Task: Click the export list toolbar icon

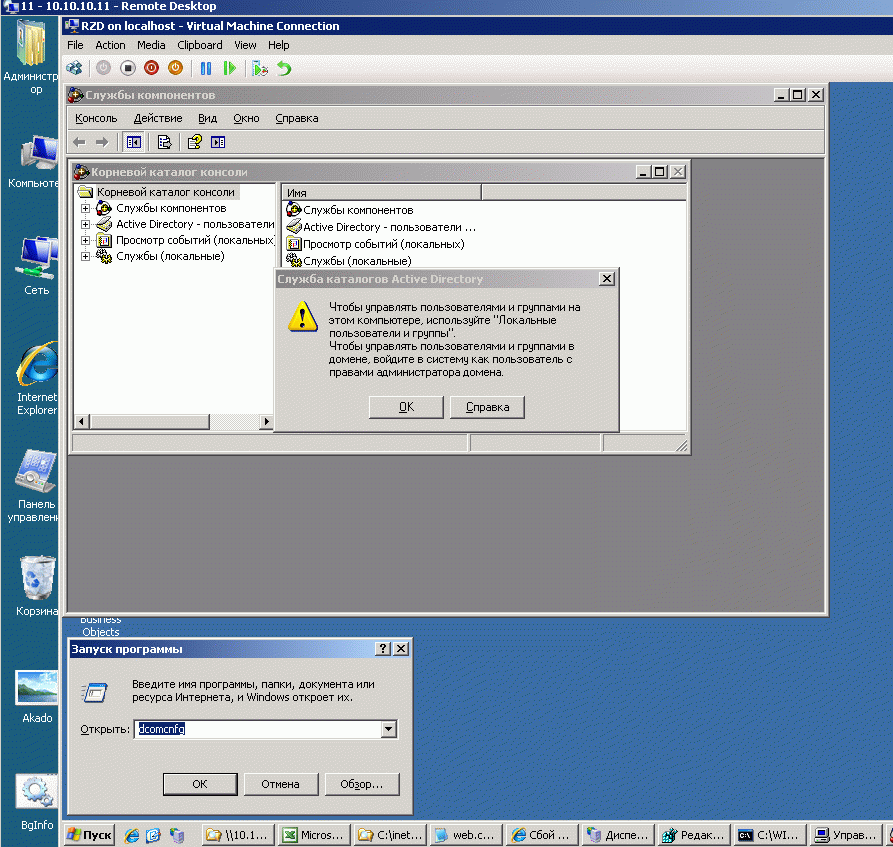Action: tap(164, 142)
